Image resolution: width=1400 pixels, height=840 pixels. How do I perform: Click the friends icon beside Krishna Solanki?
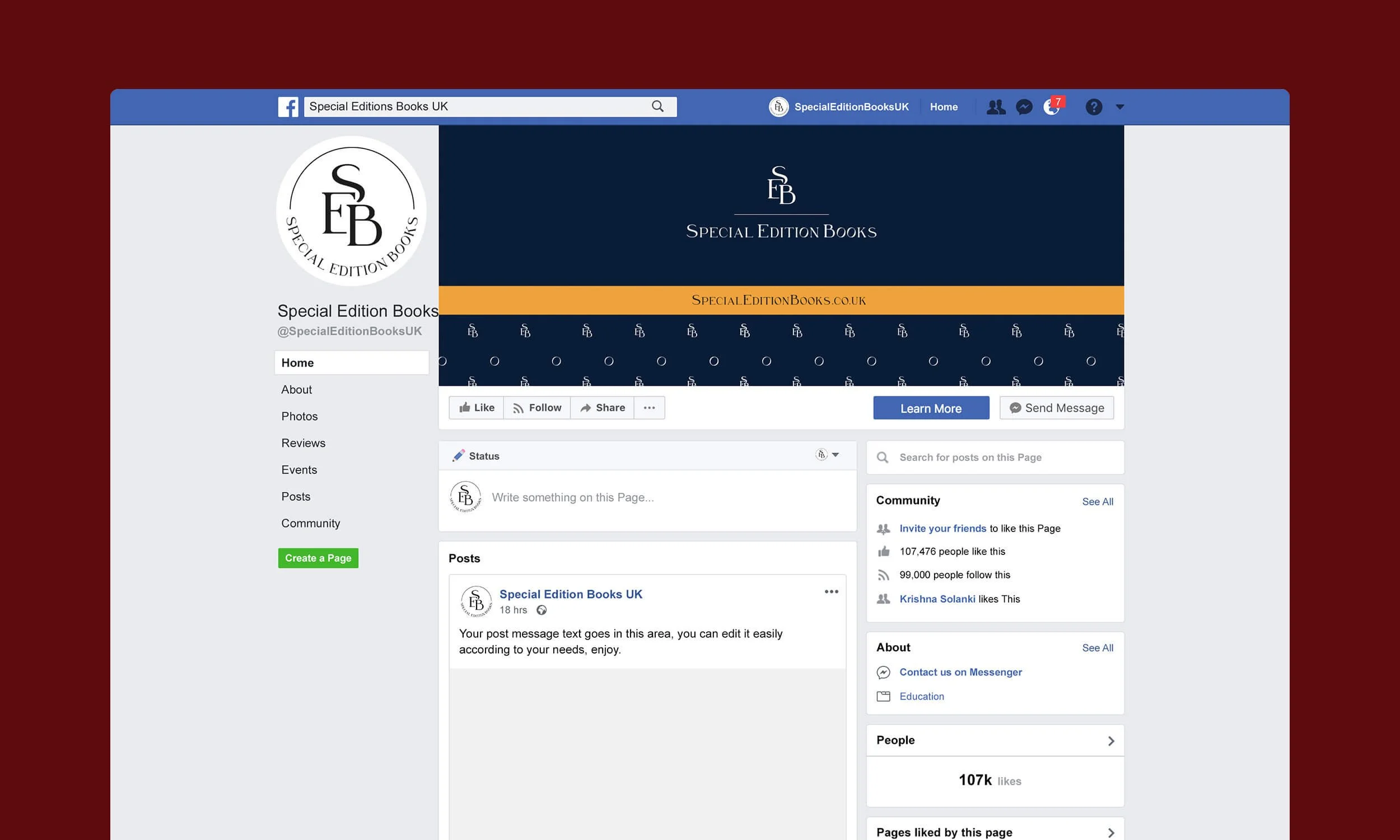pos(883,599)
